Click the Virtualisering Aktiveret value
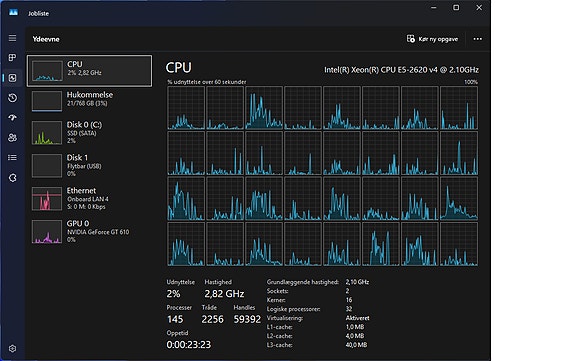575x361 pixels. [x=357, y=318]
